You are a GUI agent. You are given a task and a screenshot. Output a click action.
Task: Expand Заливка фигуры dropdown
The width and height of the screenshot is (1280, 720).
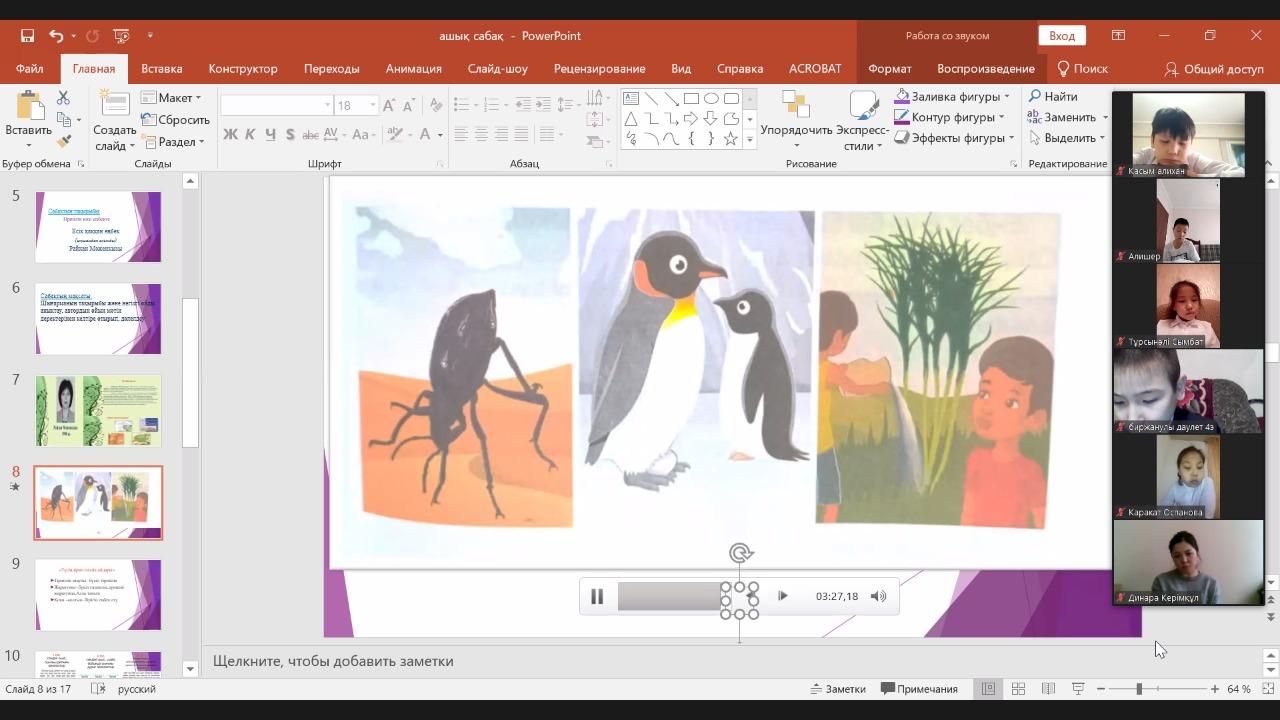[1006, 97]
